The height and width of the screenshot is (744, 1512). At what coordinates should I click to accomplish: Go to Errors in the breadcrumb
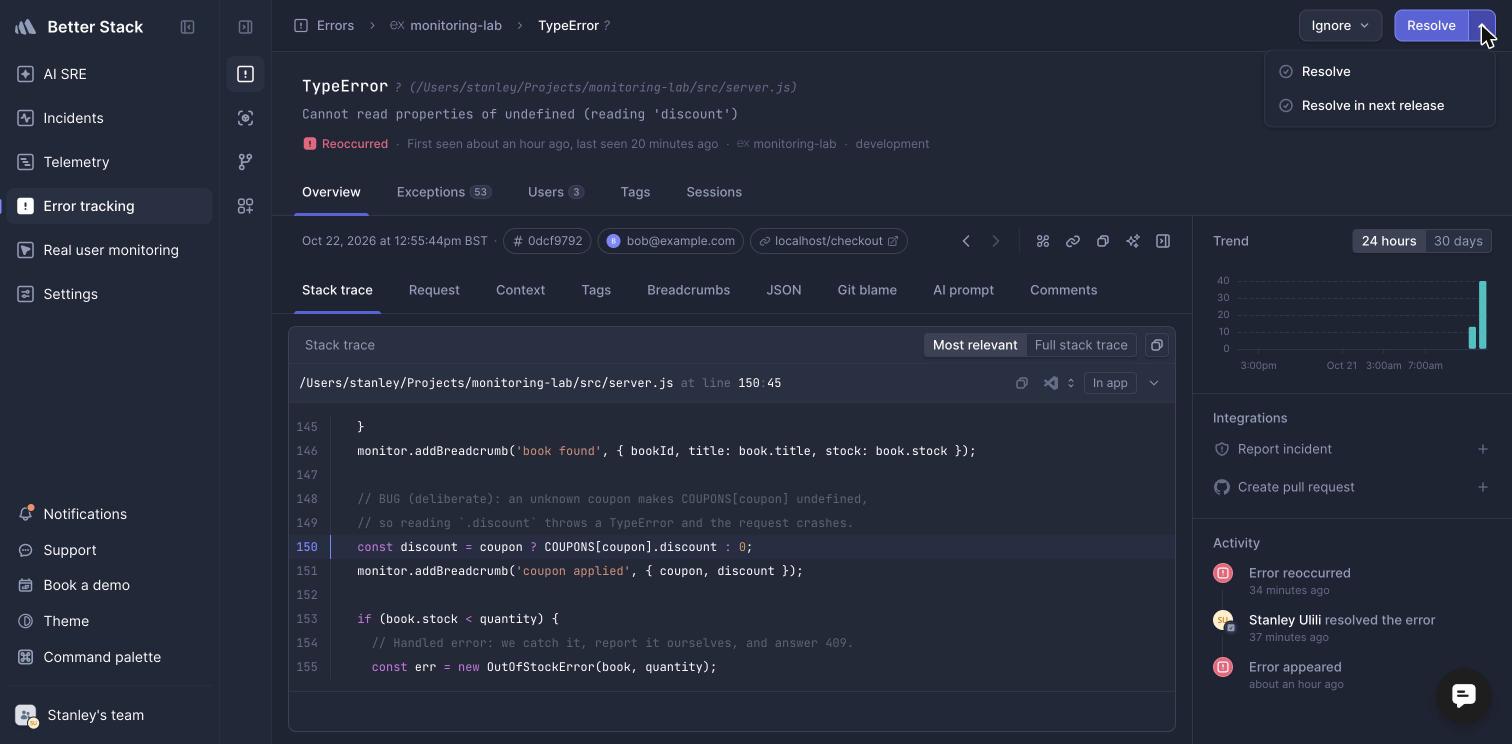324,26
